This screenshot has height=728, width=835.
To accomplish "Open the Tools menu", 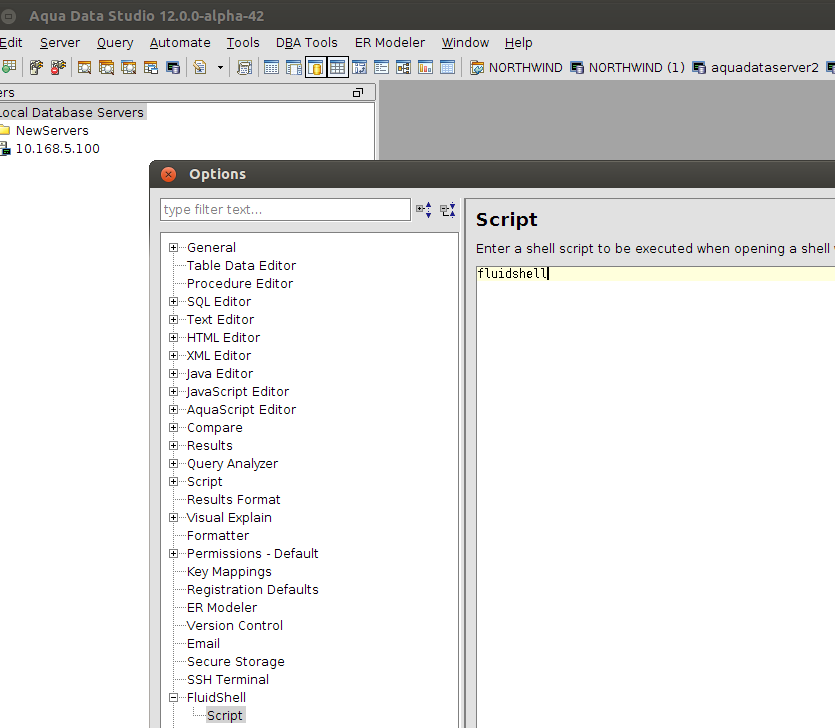I will (243, 43).
